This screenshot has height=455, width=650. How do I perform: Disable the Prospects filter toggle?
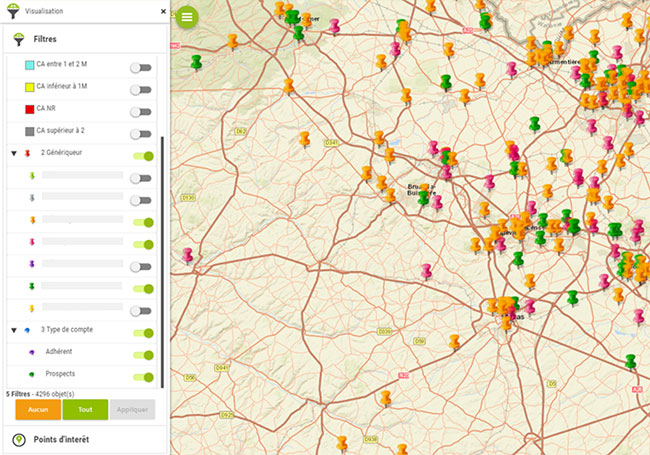[x=142, y=377]
